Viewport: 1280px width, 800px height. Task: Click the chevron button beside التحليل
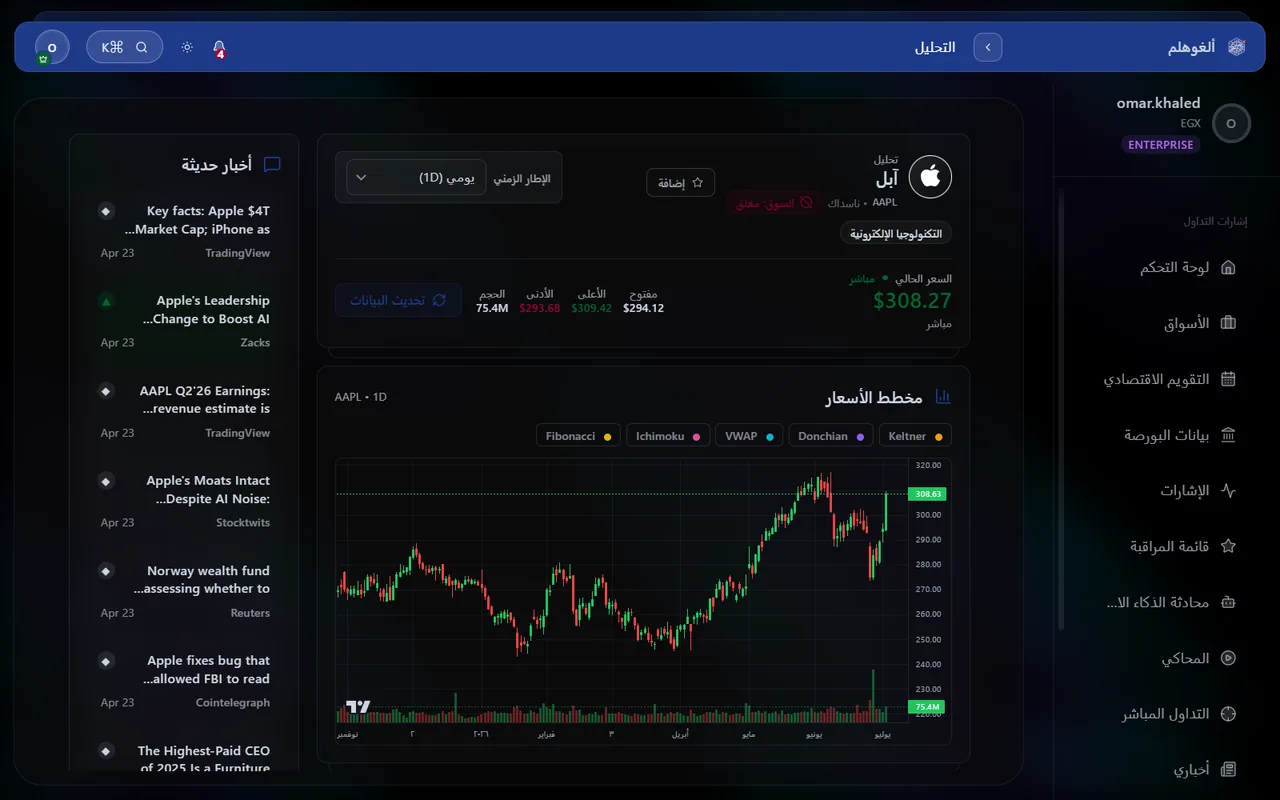point(988,47)
